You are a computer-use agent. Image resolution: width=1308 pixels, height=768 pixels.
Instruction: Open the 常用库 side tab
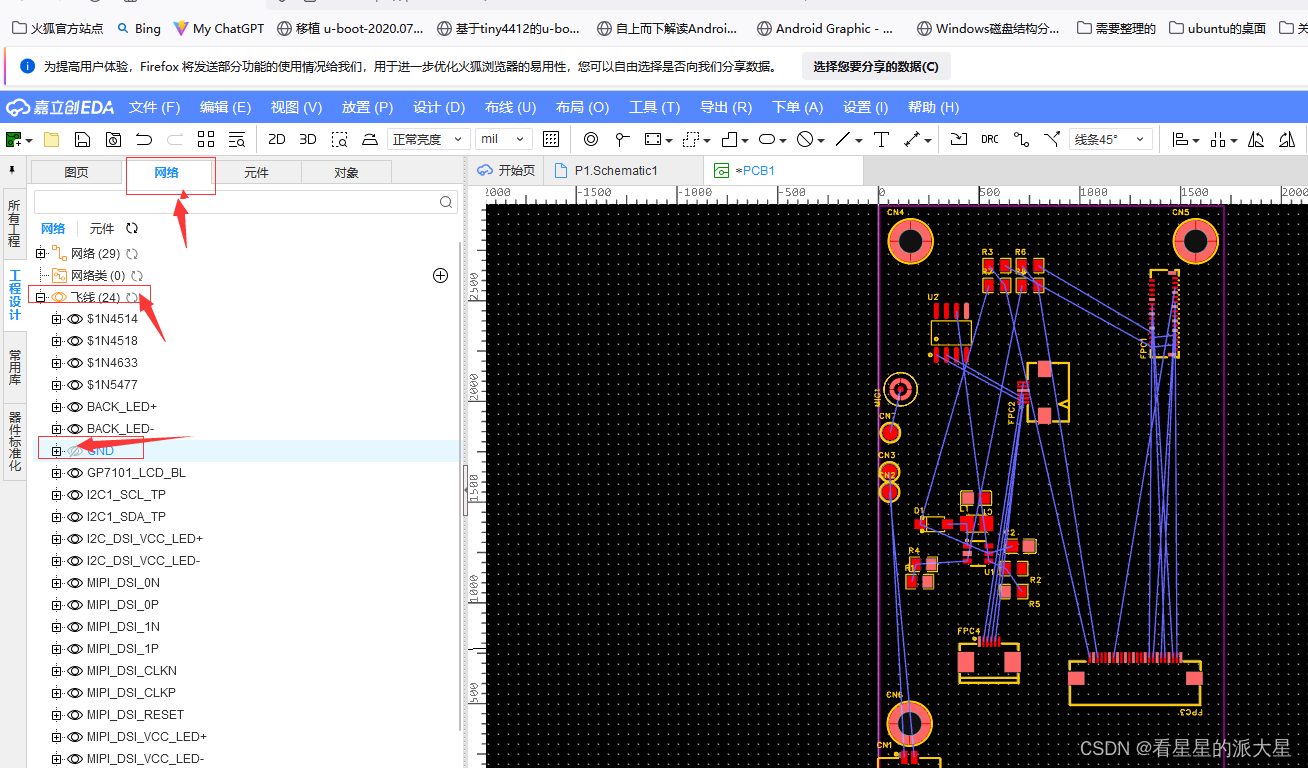[14, 369]
